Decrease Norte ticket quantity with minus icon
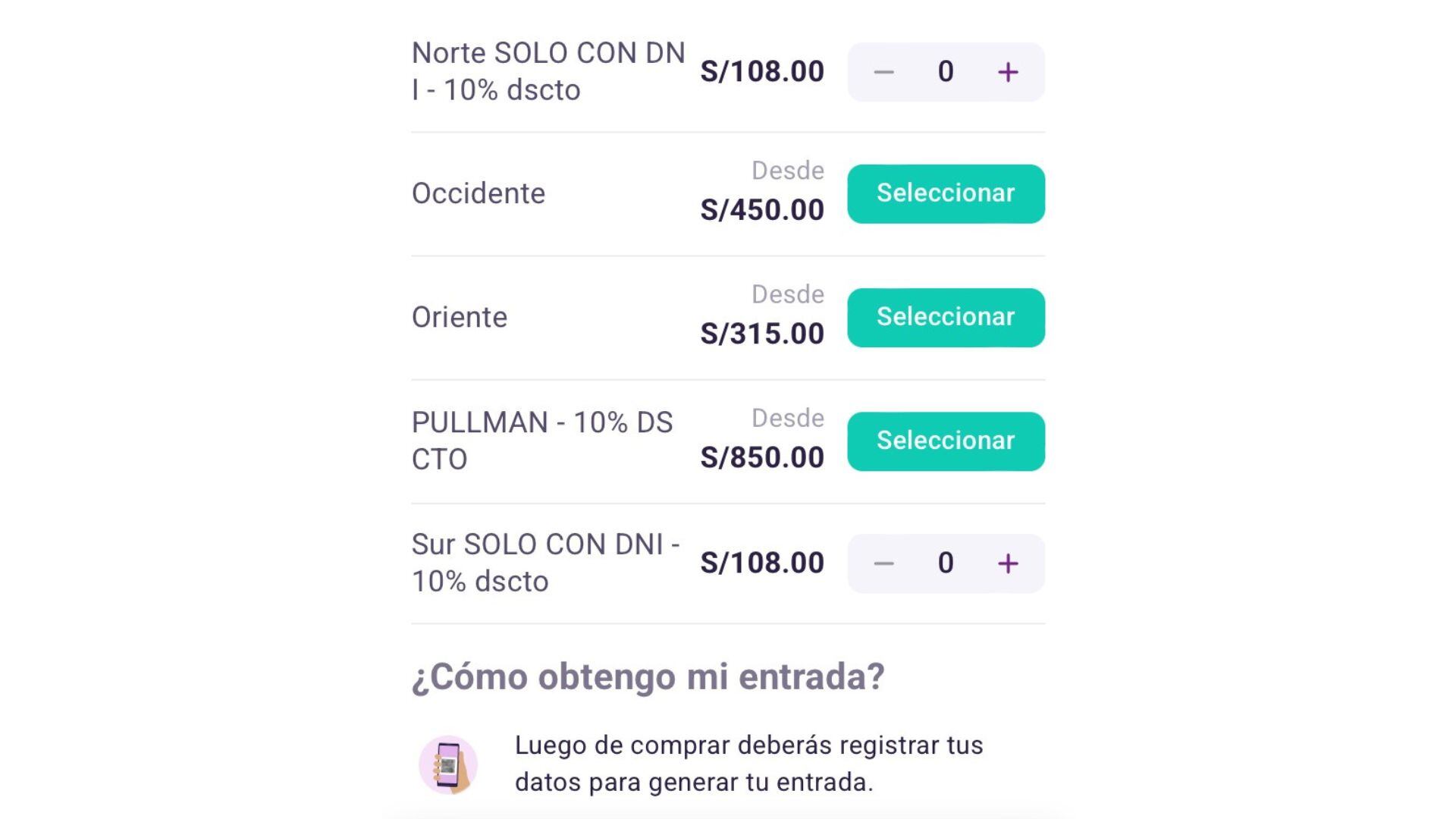1456x819 pixels. click(x=883, y=72)
